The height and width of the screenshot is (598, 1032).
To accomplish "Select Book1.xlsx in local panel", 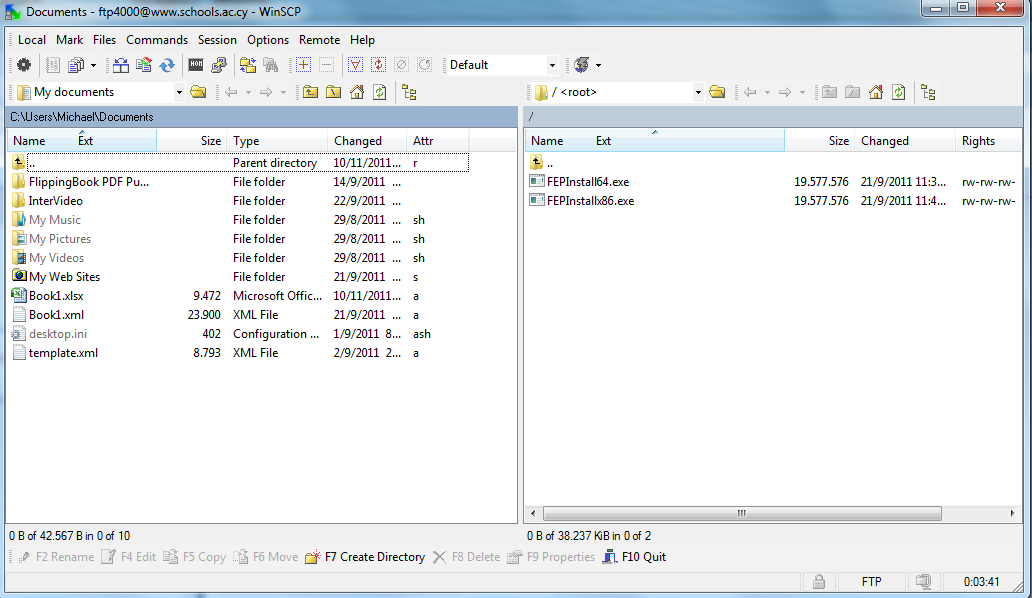I will coord(56,296).
